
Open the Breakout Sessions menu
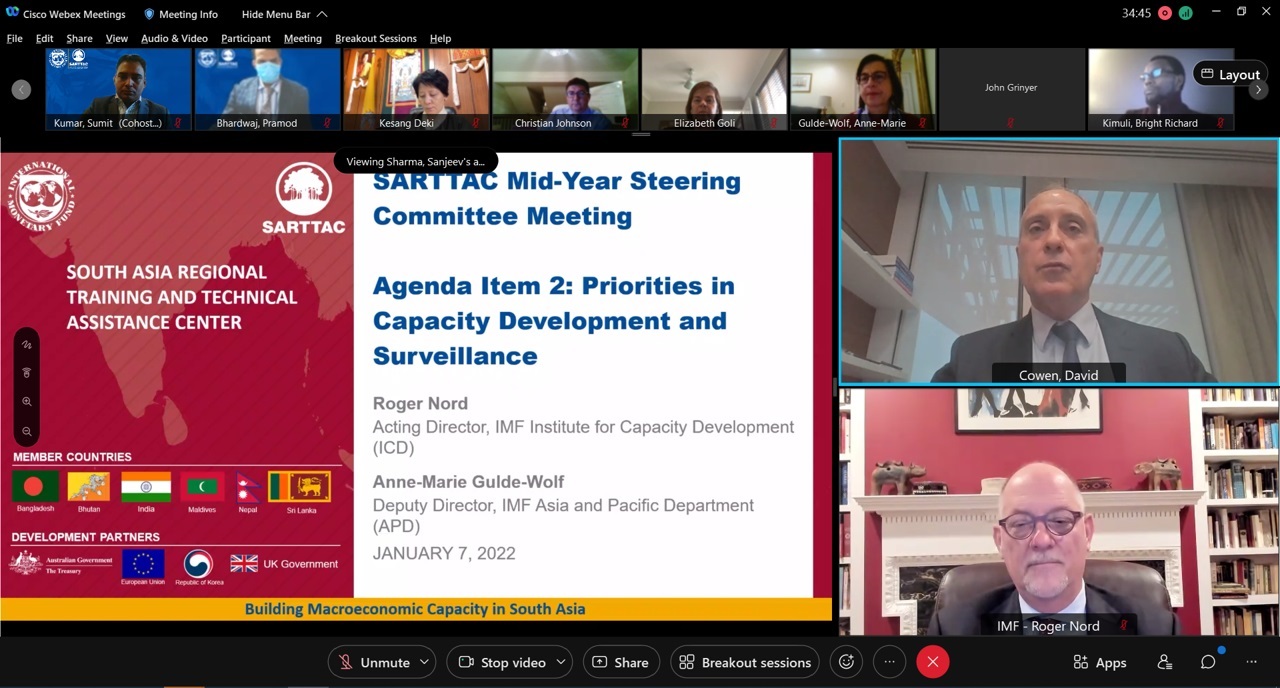pos(376,38)
